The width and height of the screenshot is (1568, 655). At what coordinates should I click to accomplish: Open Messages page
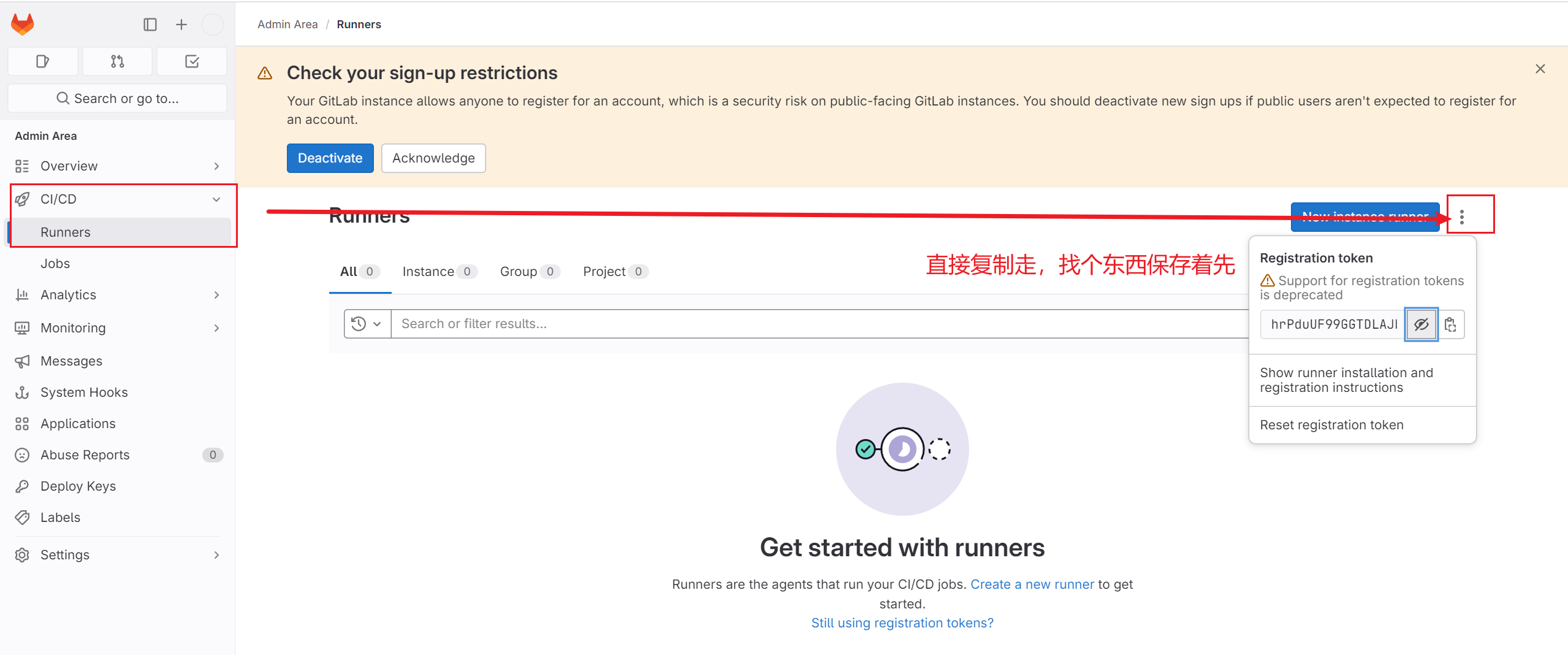point(71,361)
